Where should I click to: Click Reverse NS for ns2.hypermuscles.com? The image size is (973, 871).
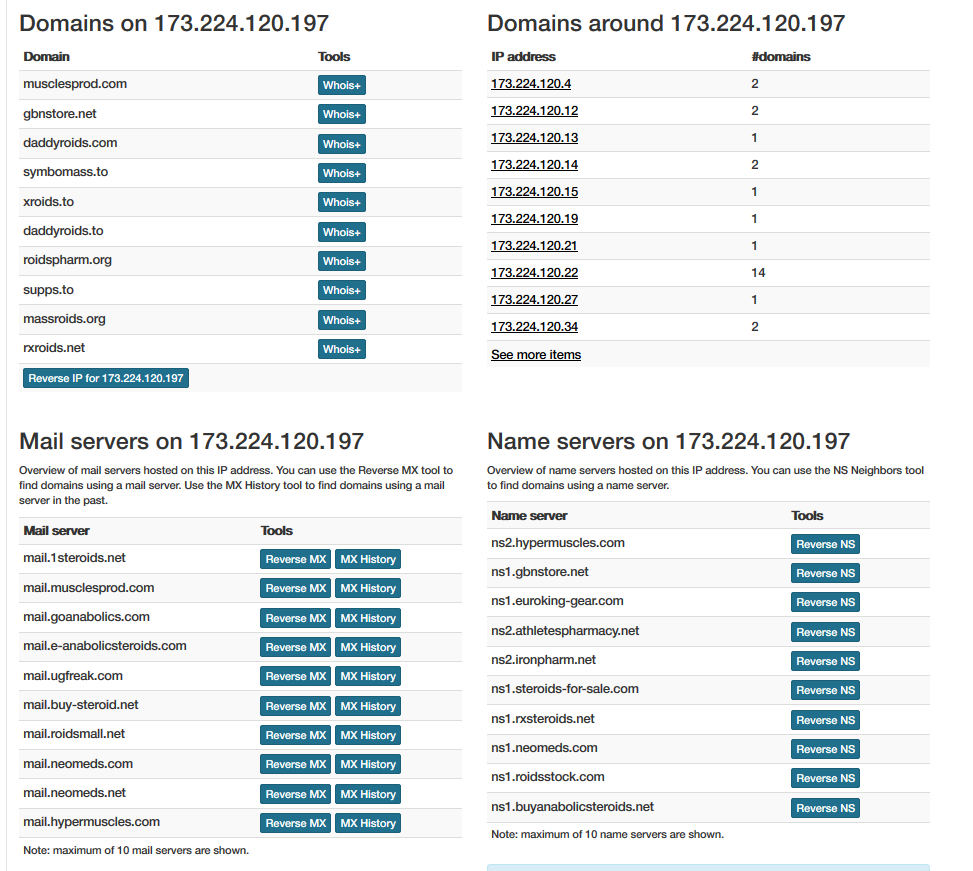coord(824,544)
